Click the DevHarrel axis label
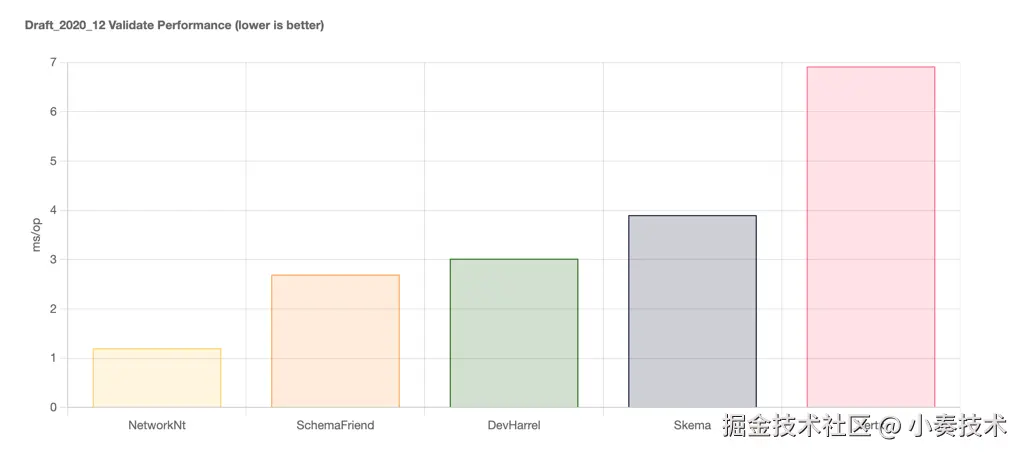Viewport: 1023px width, 455px height. pos(514,425)
